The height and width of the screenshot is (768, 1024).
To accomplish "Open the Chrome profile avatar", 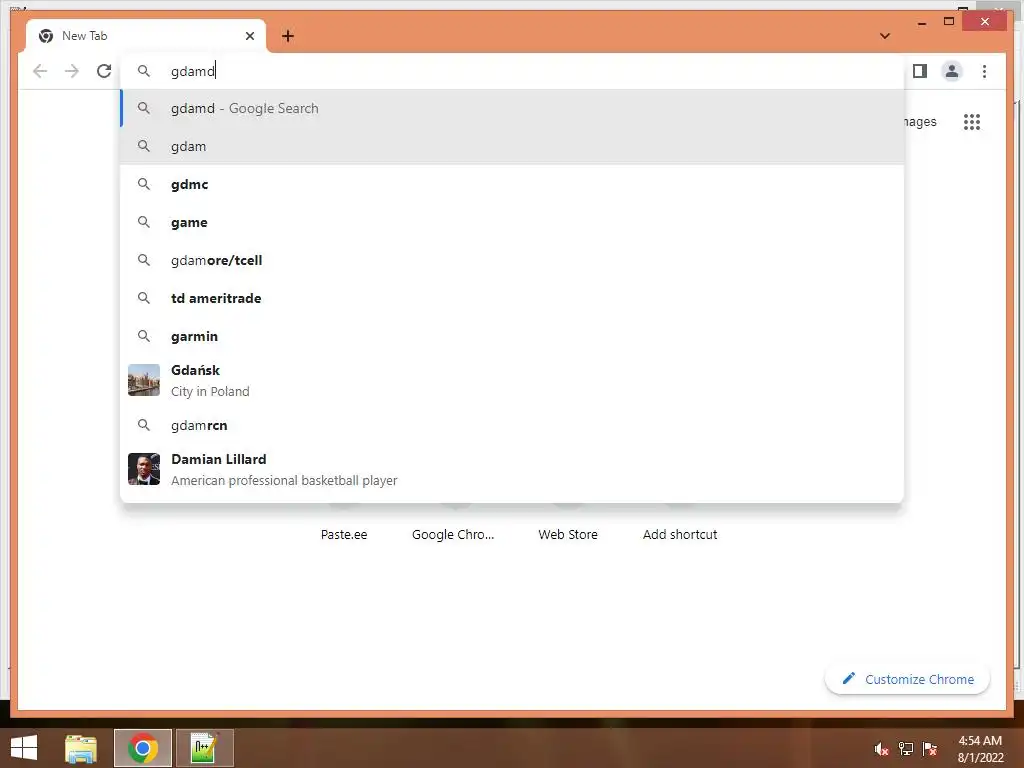I will (952, 71).
